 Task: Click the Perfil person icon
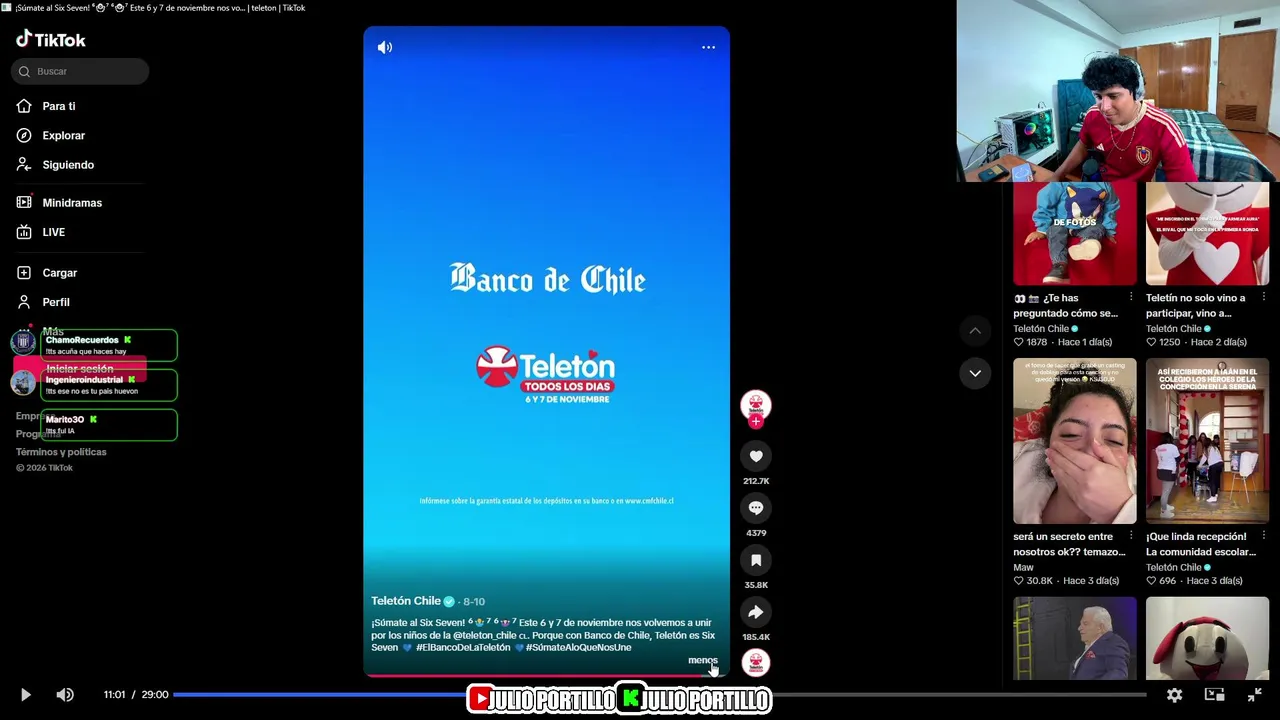click(24, 302)
